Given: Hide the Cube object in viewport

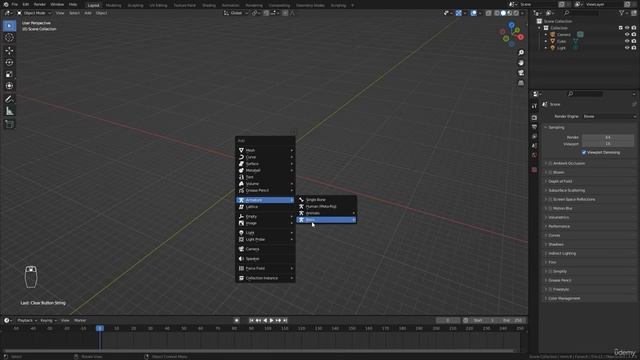Looking at the screenshot, I should (627, 41).
